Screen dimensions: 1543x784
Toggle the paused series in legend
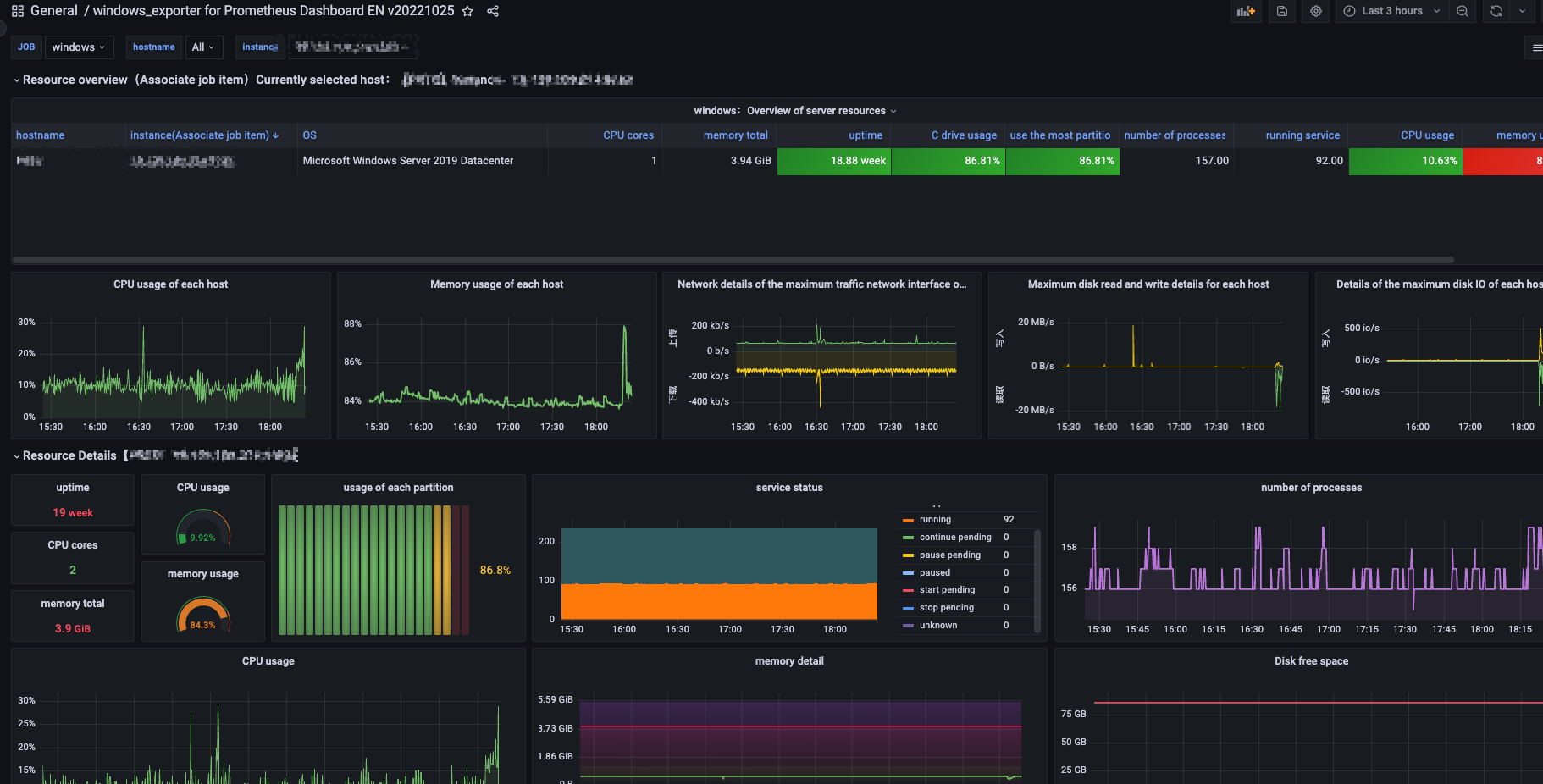point(934,573)
